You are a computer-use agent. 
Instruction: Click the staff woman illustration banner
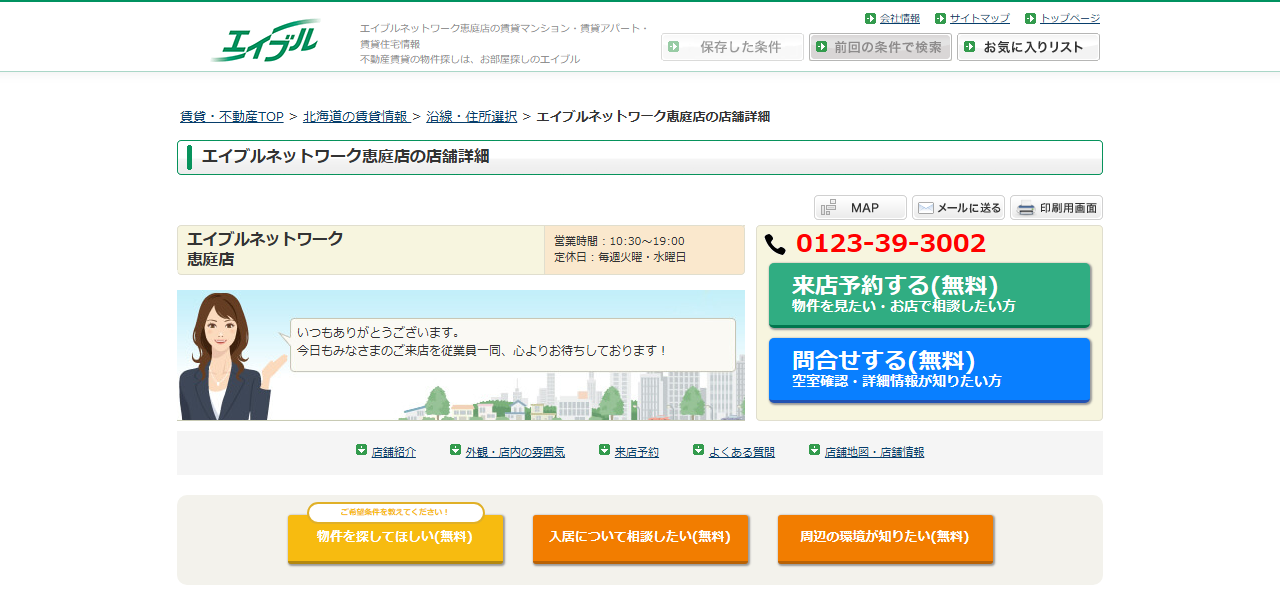click(461, 355)
